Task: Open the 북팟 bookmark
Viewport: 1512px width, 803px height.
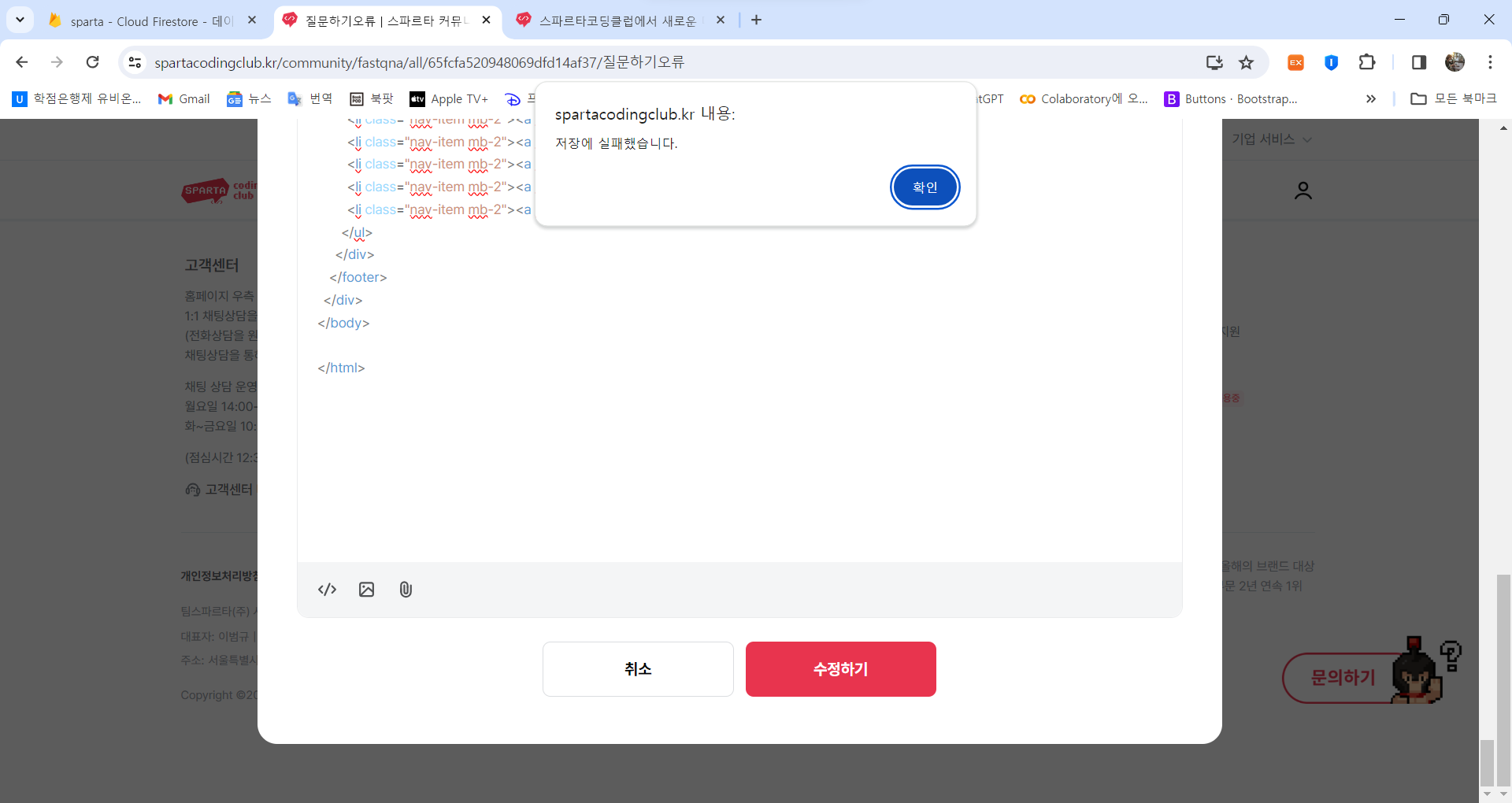Action: (372, 98)
